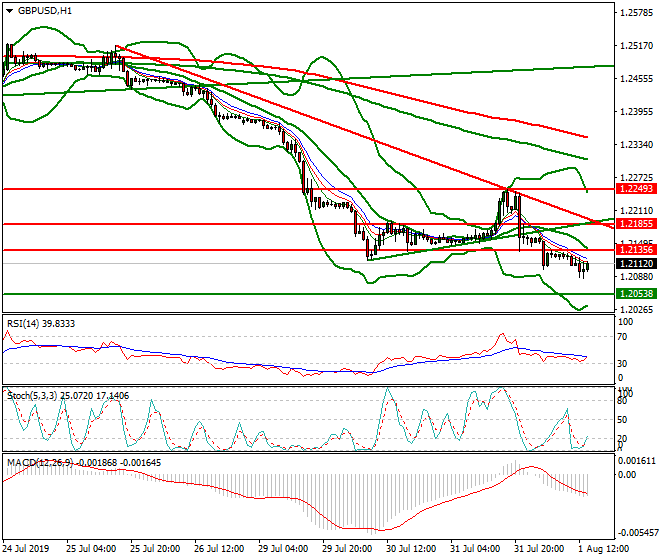
Task: Select the 1.22493 red price level label
Action: (636, 189)
